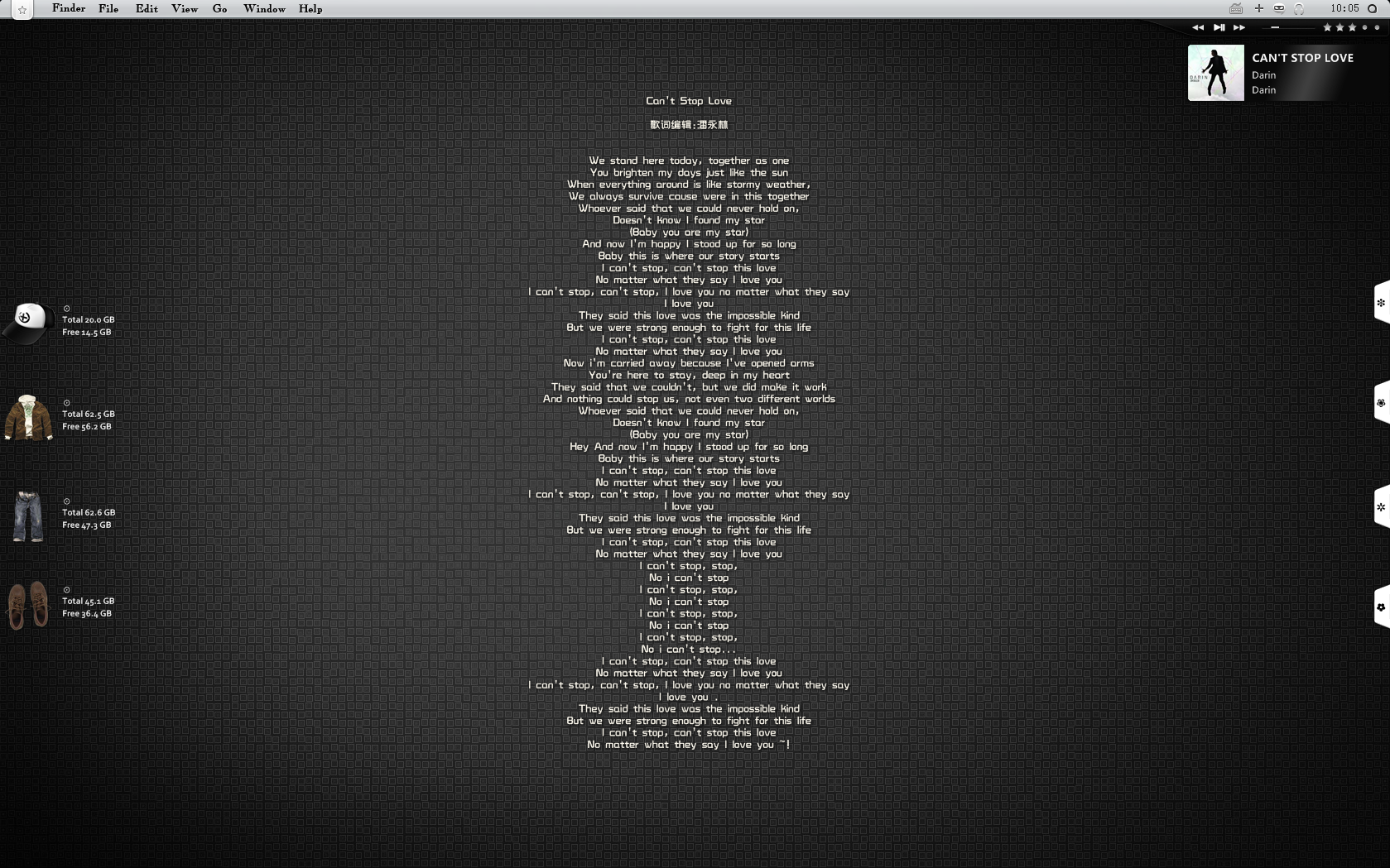1390x868 pixels.
Task: Click the Free 14.5 GB label
Action: click(x=87, y=332)
